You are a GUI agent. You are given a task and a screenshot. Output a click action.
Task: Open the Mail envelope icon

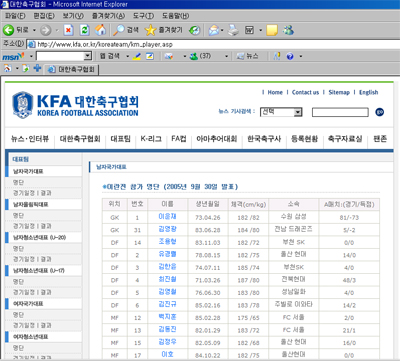coord(214,30)
